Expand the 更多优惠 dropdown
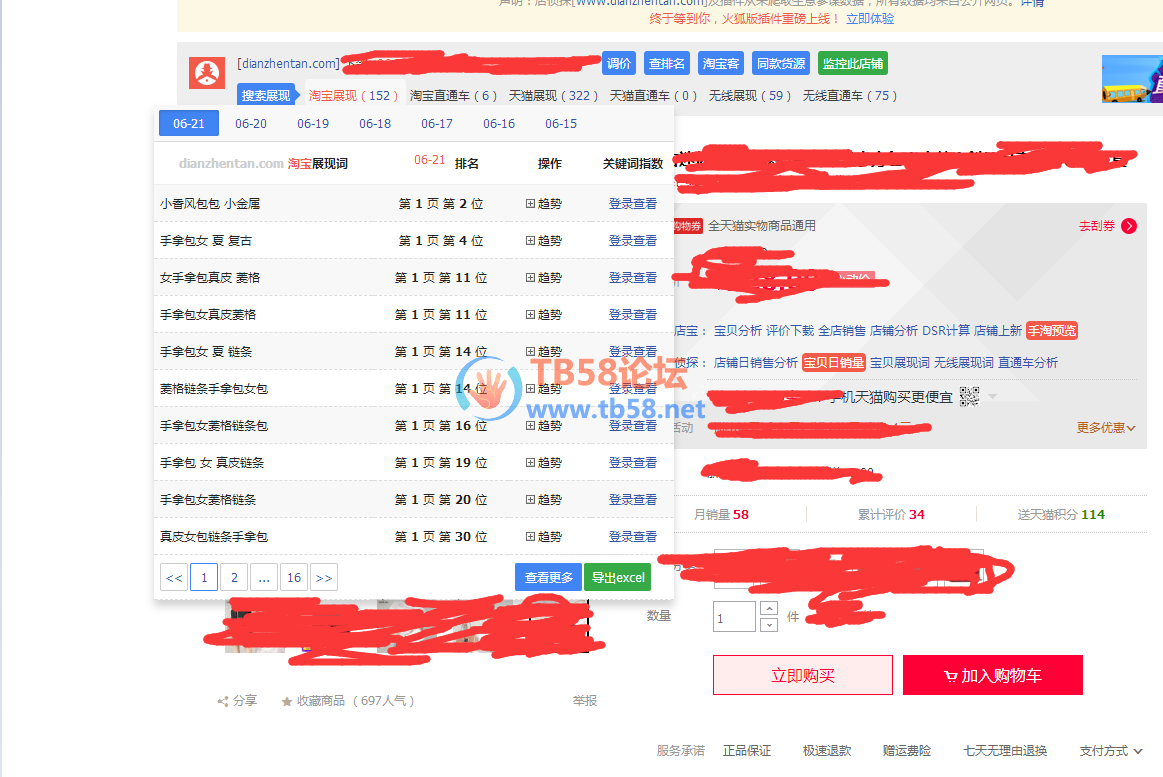 pos(1106,428)
